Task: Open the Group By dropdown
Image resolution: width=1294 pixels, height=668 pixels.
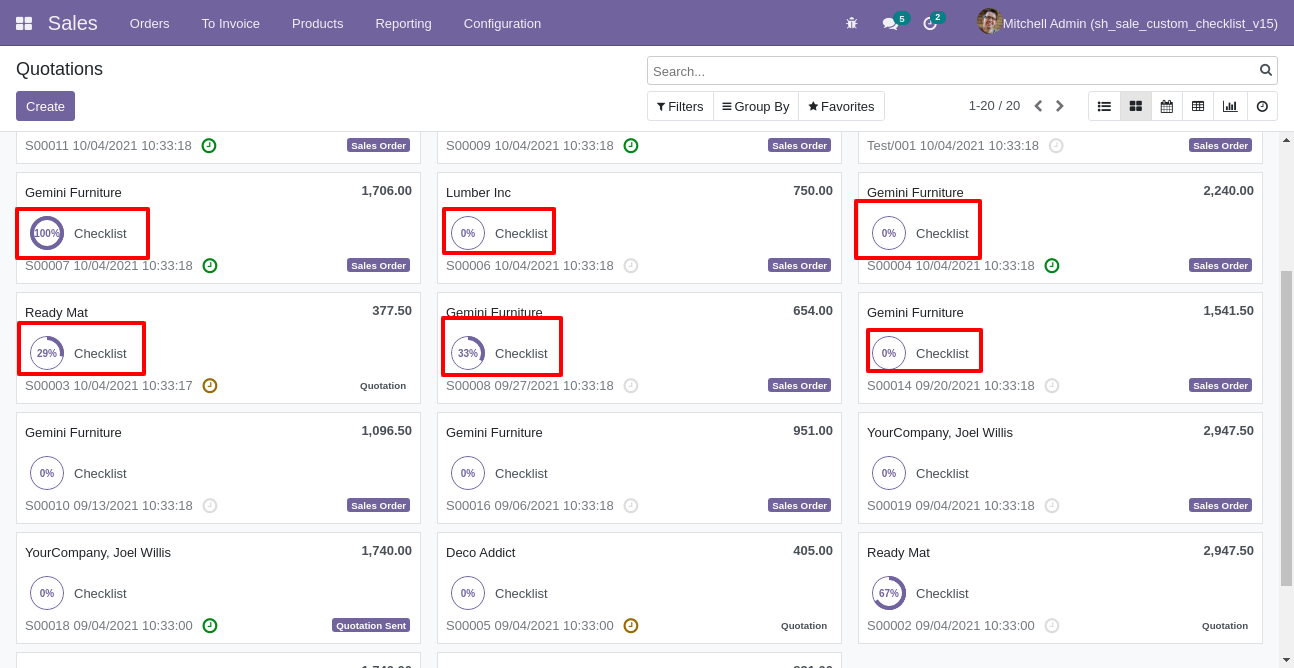Action: [756, 106]
